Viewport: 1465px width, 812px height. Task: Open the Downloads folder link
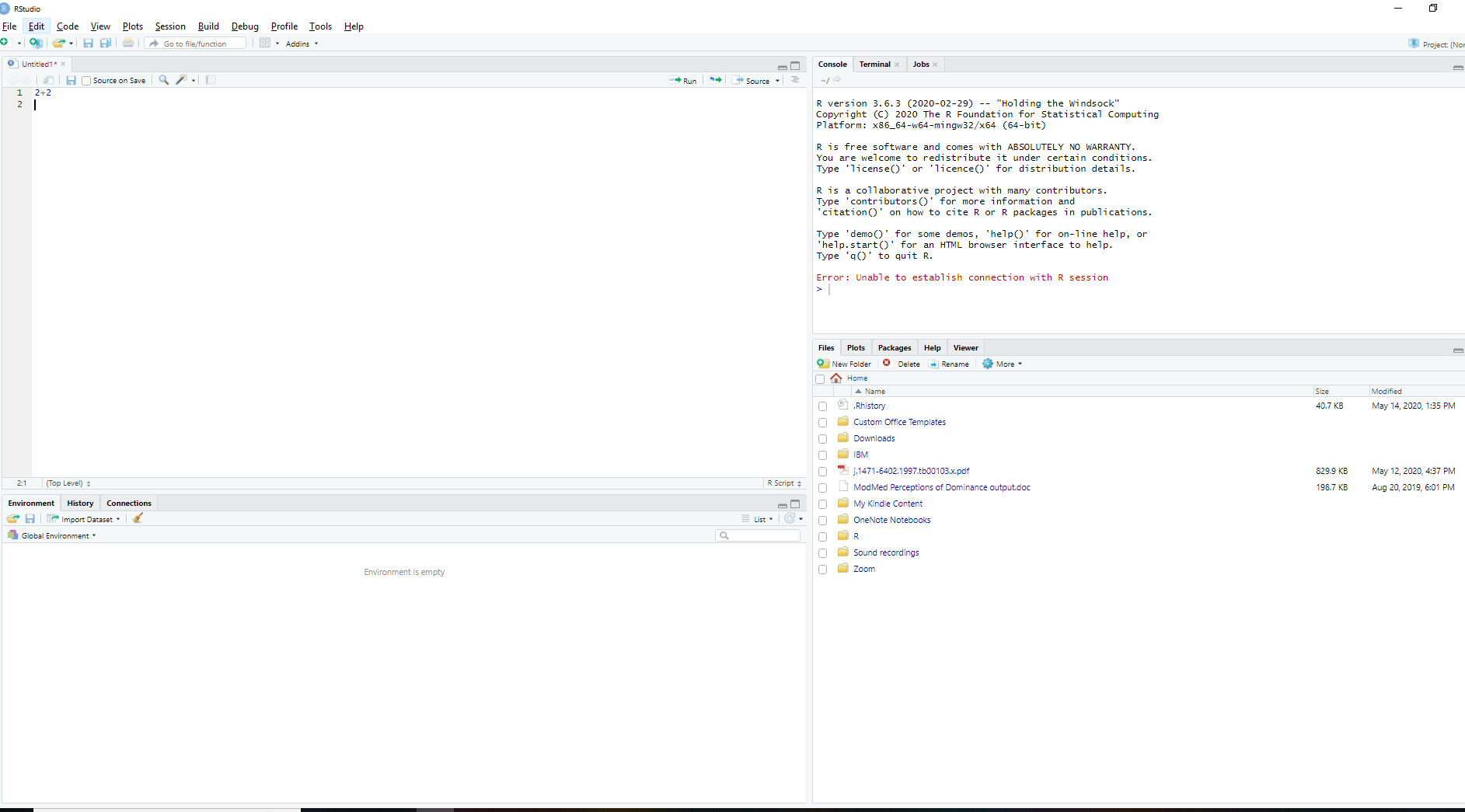(874, 438)
